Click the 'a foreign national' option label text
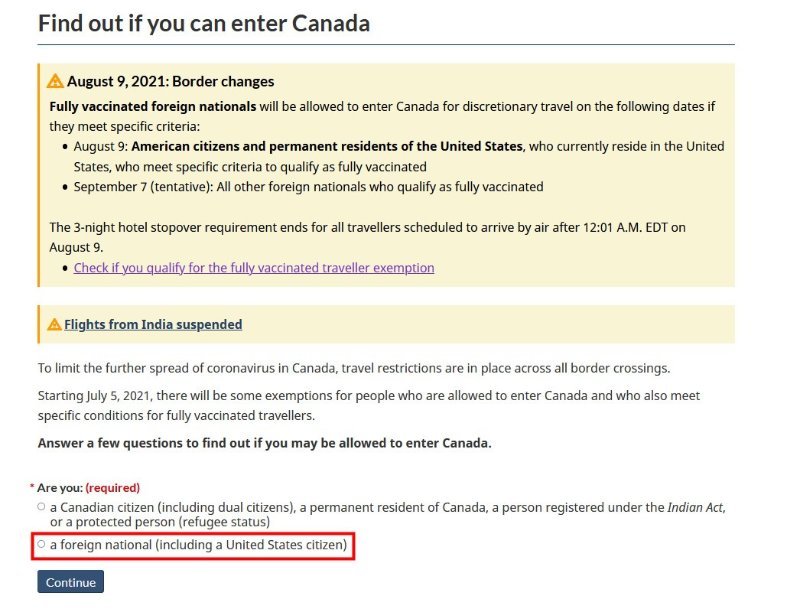 click(x=198, y=545)
